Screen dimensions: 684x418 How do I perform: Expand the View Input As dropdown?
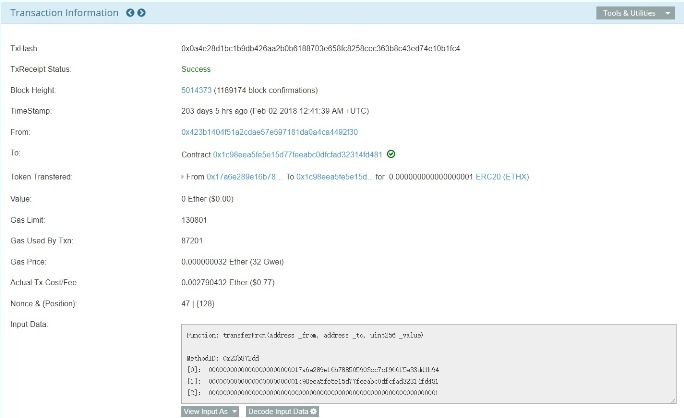tap(210, 411)
